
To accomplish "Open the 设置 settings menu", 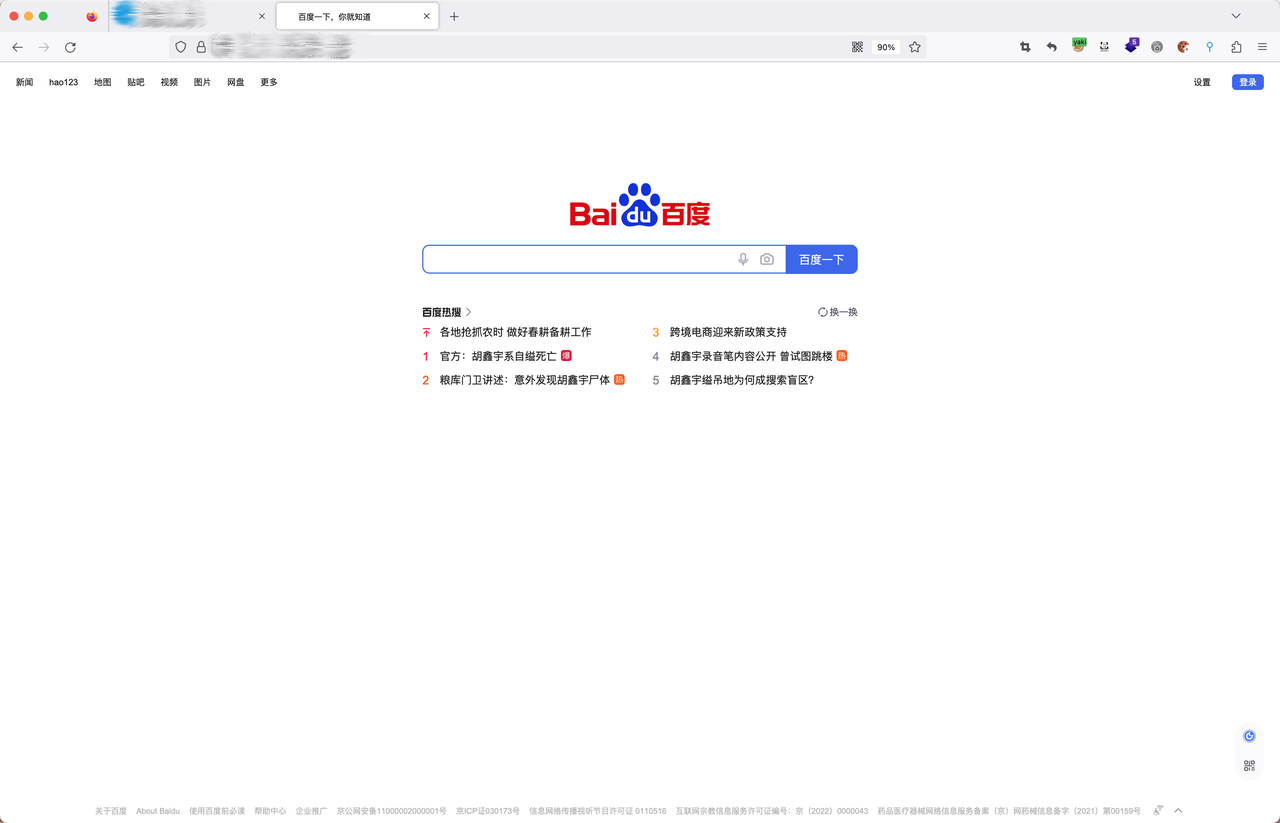I will (x=1202, y=82).
